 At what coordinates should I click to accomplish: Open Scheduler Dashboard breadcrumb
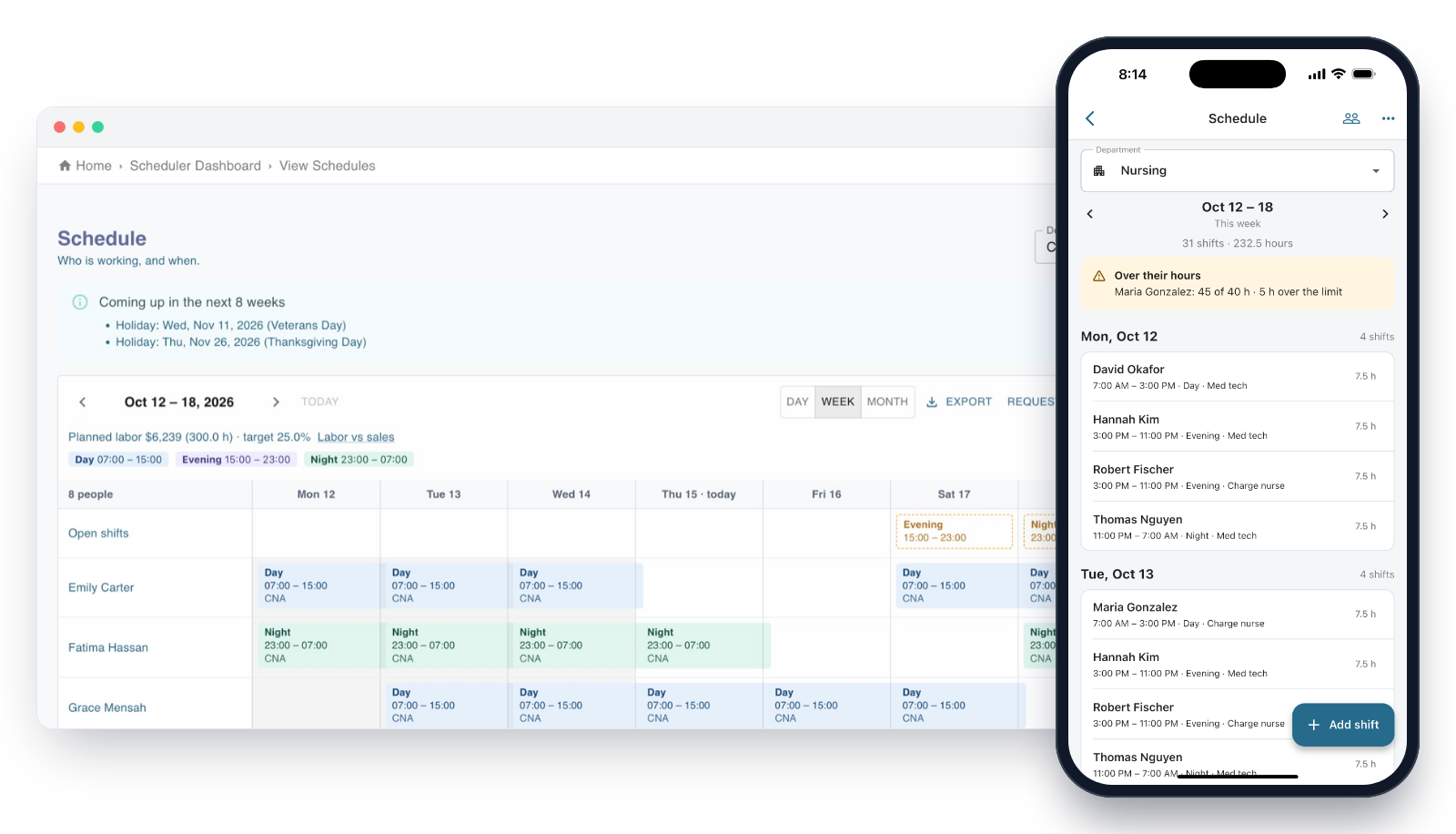click(196, 166)
